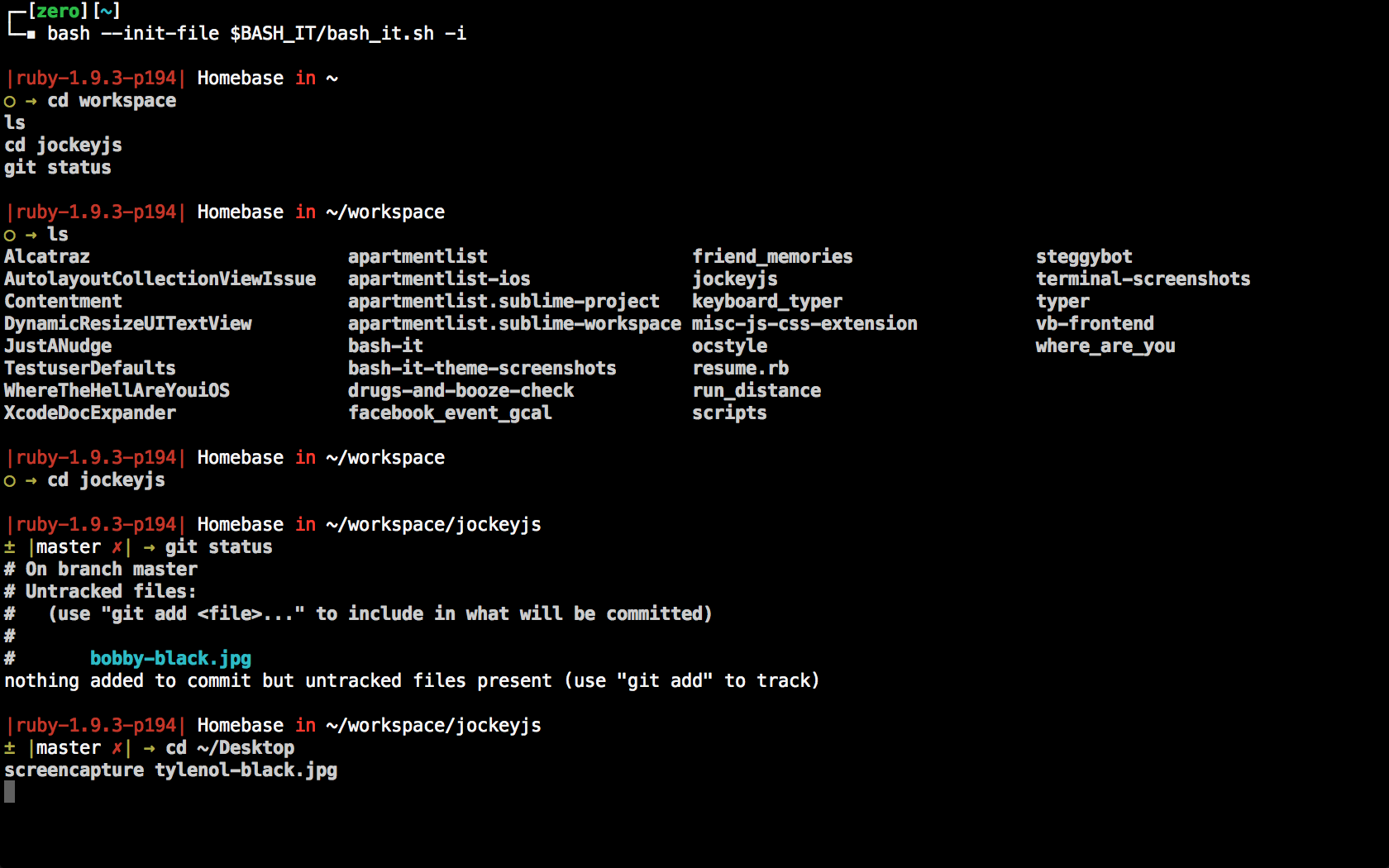Click the steggybot directory entry

(1084, 257)
